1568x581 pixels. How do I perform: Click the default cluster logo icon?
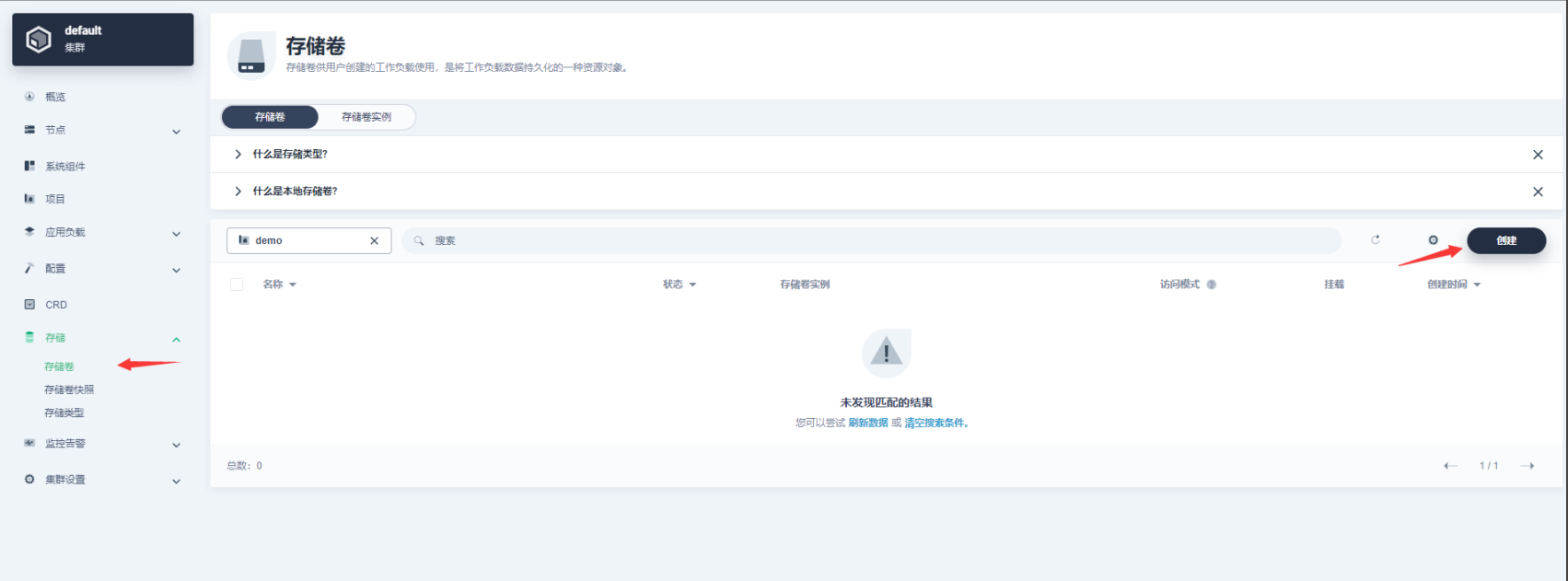(x=39, y=39)
